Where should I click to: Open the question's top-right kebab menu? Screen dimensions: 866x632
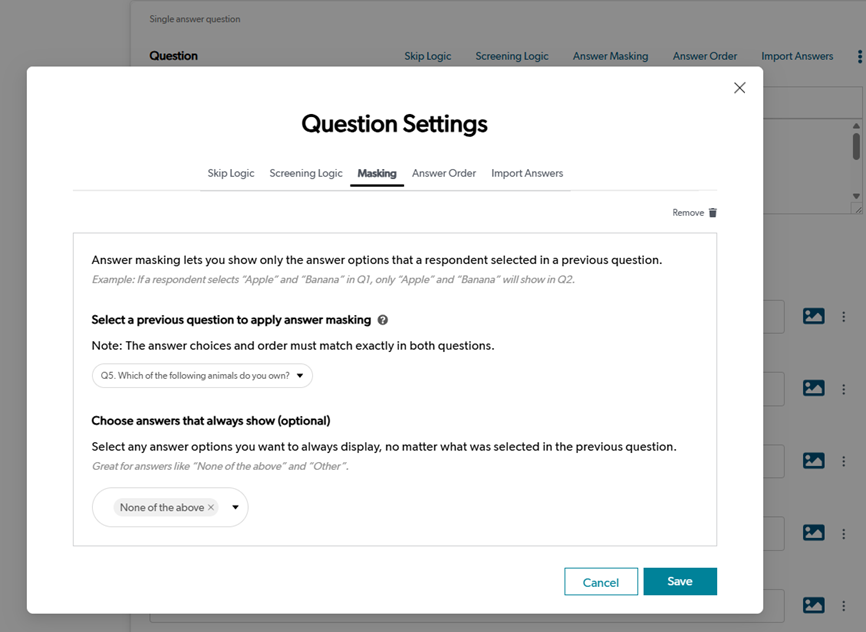[858, 57]
